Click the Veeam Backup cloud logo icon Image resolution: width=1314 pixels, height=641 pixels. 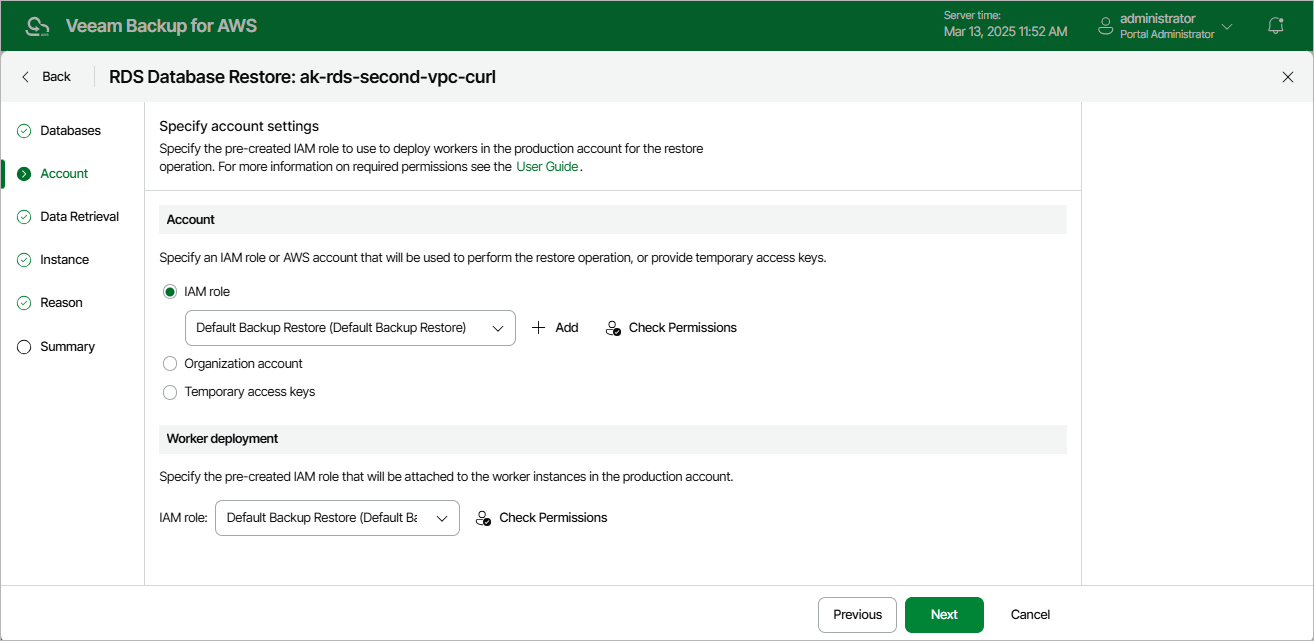(x=37, y=26)
